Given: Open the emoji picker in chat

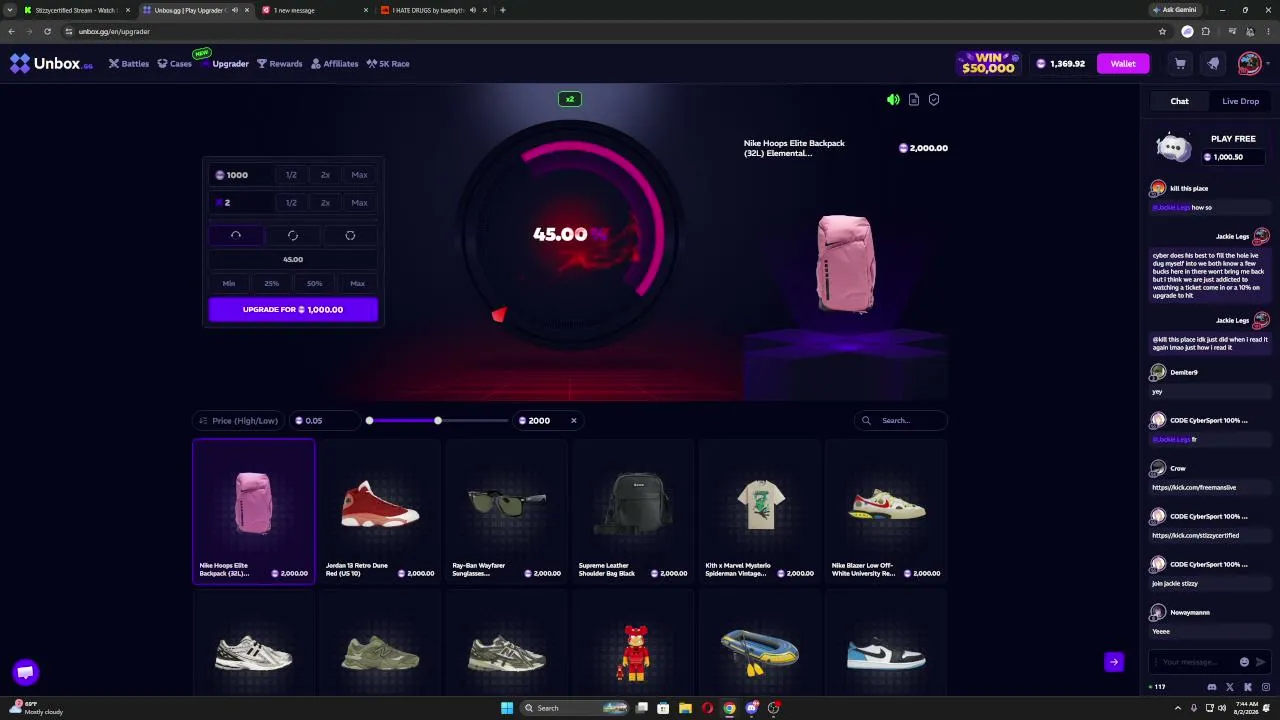Looking at the screenshot, I should pyautogui.click(x=1244, y=662).
